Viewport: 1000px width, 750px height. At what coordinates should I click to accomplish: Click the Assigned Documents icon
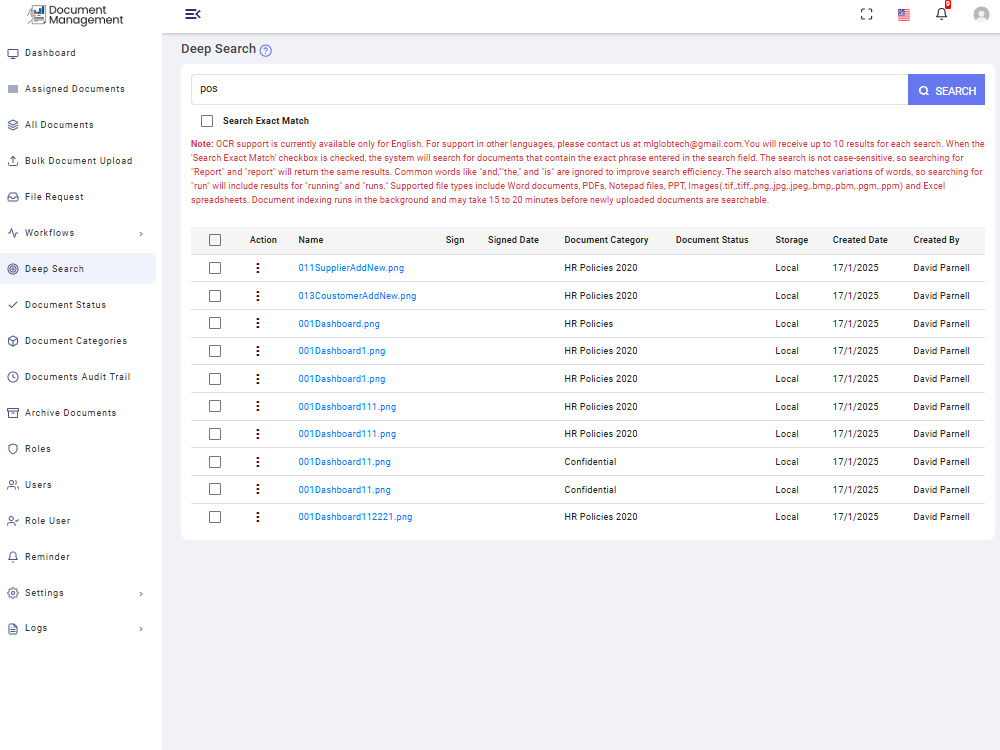(x=13, y=89)
